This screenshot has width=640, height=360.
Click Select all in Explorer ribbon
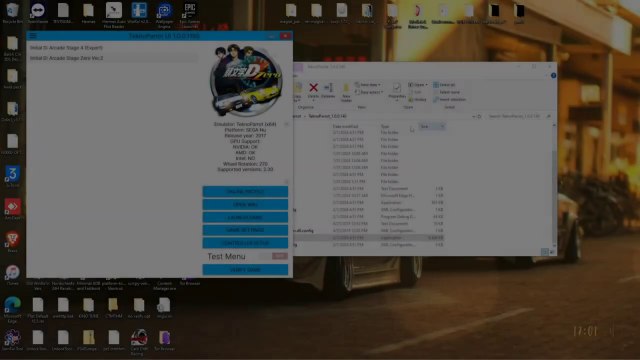[x=444, y=85]
